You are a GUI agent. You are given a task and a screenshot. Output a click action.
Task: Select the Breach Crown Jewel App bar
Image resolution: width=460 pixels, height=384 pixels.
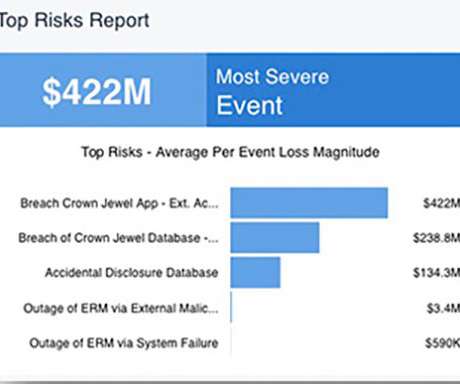coord(309,203)
